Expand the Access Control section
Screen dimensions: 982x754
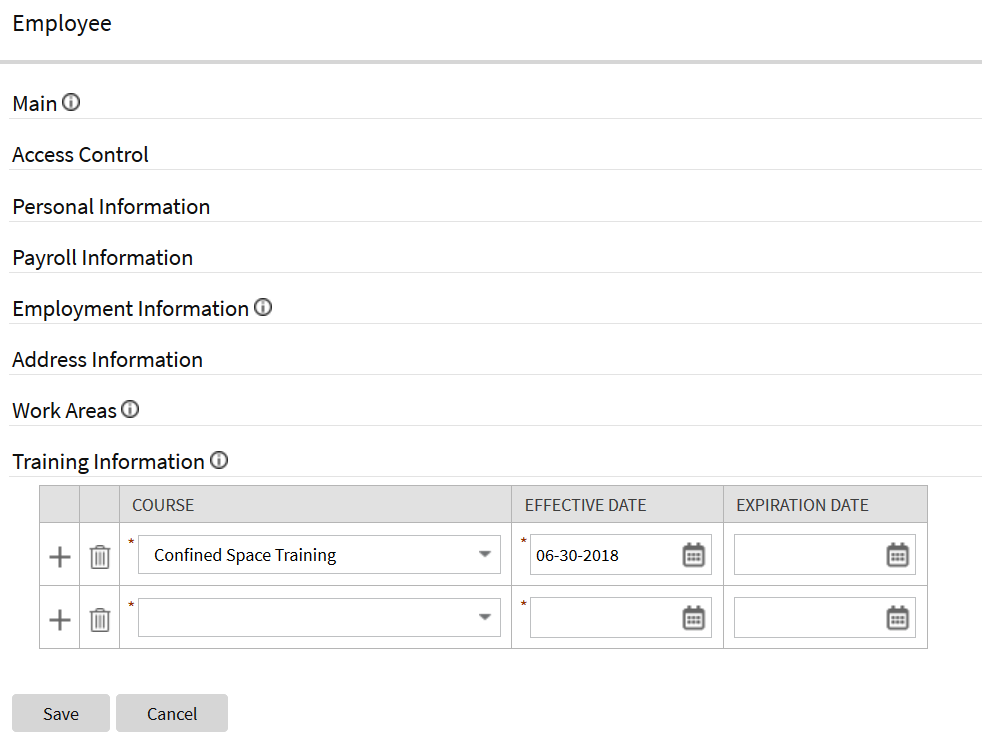(x=80, y=154)
